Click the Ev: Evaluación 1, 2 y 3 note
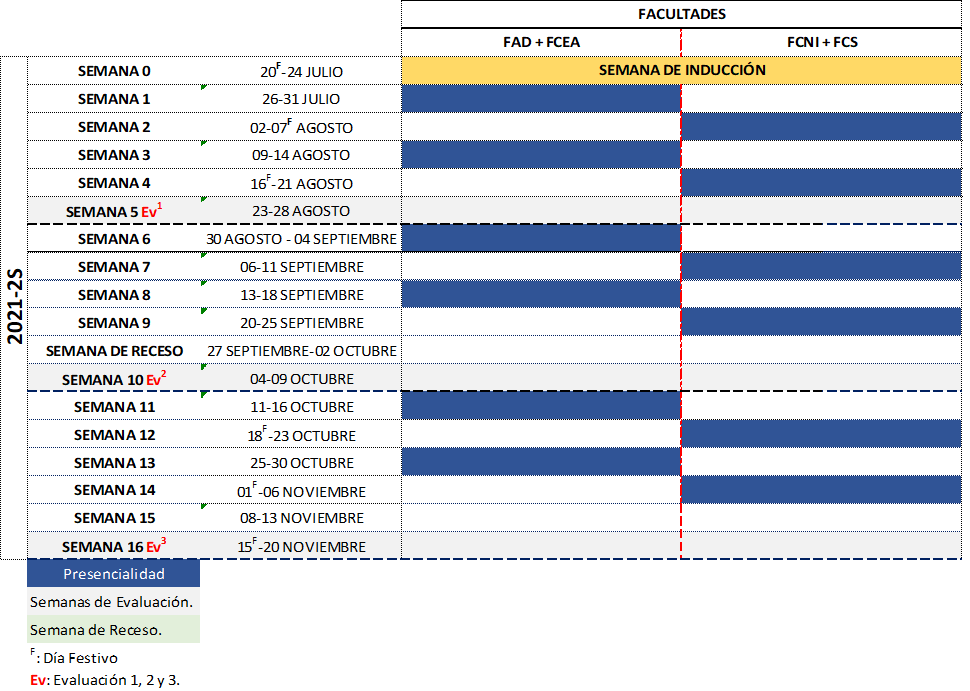 pos(104,680)
